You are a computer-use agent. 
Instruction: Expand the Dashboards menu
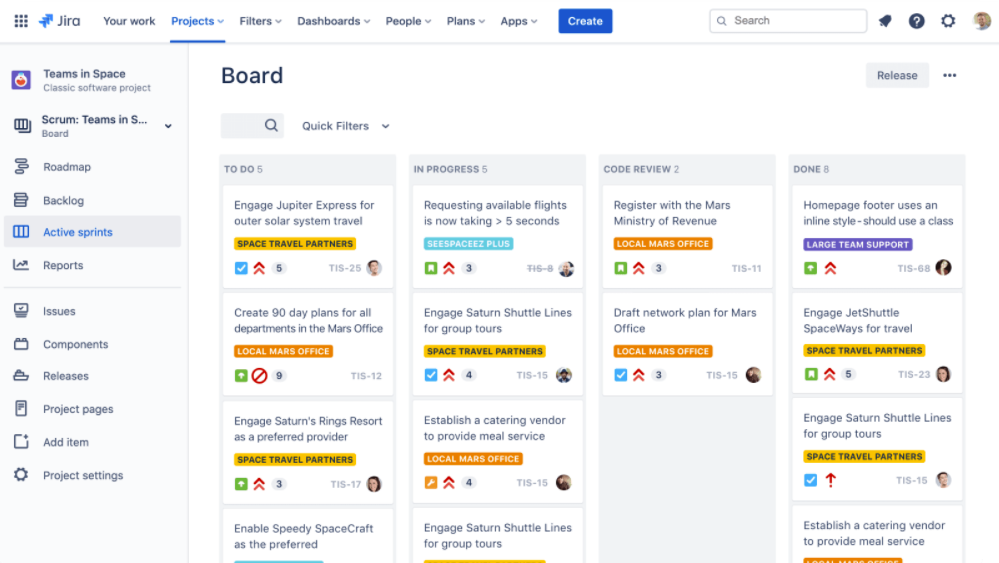tap(334, 21)
